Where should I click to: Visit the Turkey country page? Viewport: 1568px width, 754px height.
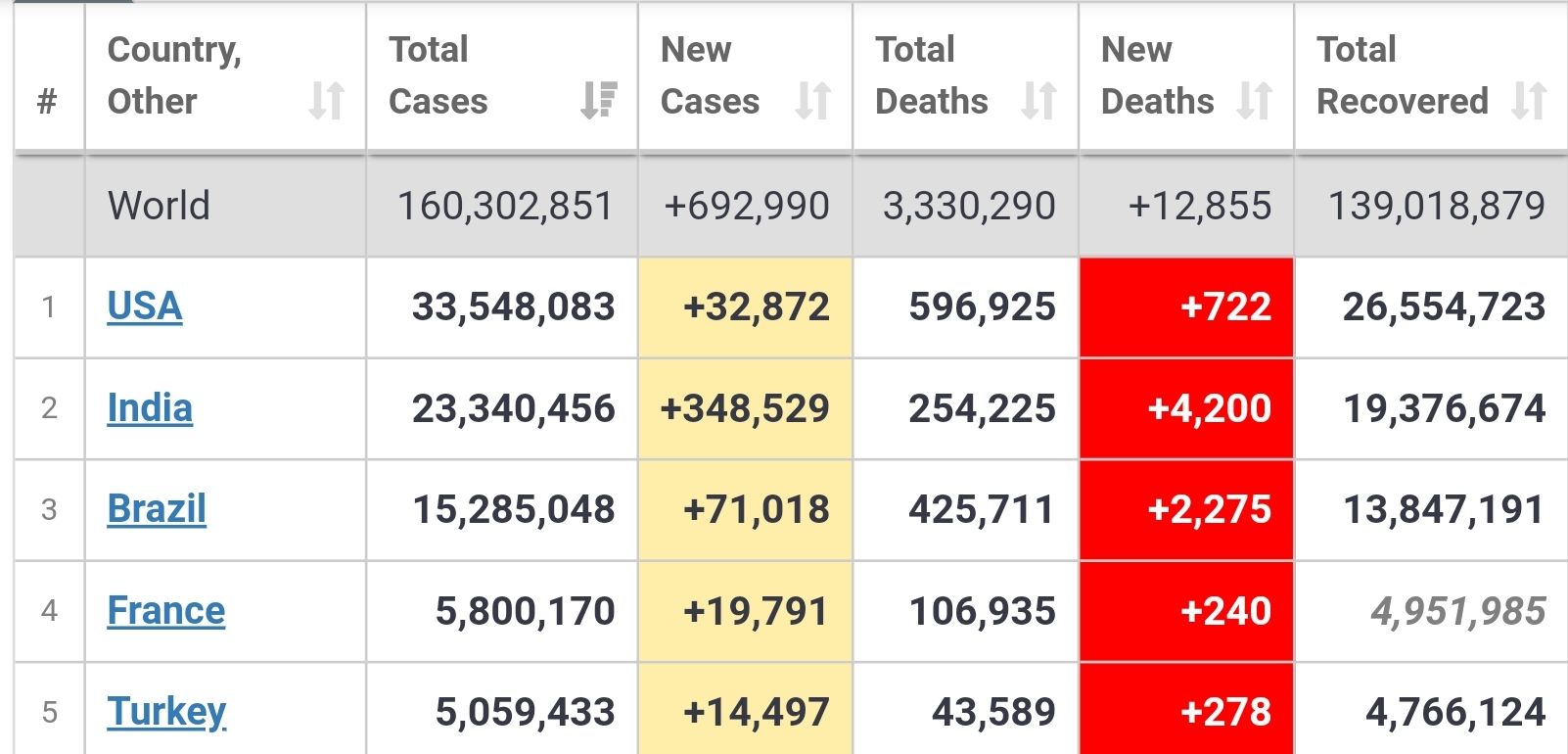(x=167, y=712)
